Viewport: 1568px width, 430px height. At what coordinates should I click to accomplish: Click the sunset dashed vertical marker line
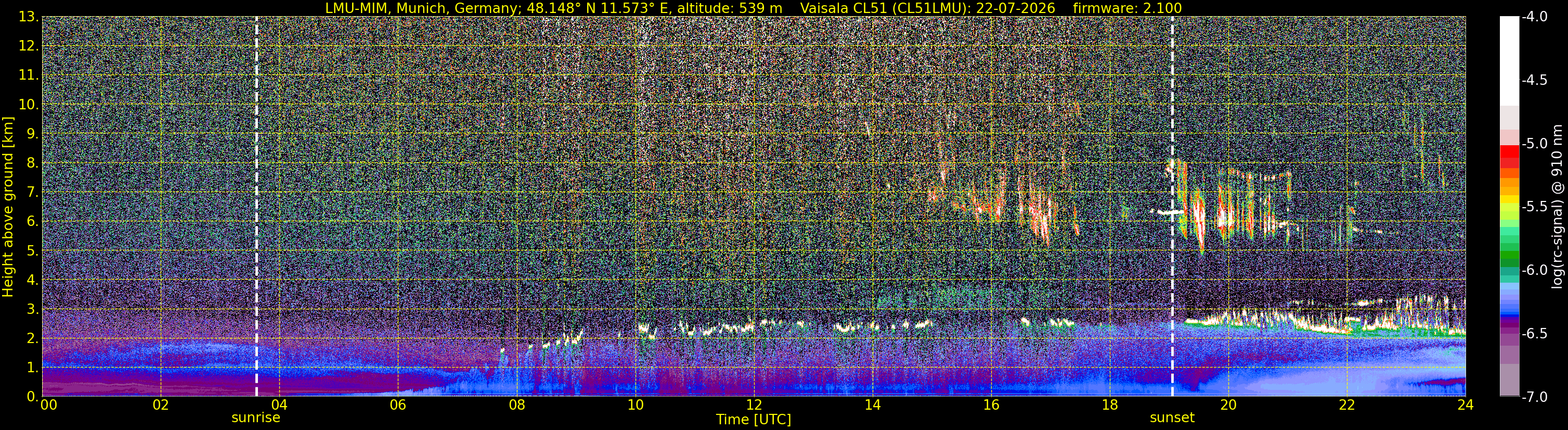(1172, 207)
